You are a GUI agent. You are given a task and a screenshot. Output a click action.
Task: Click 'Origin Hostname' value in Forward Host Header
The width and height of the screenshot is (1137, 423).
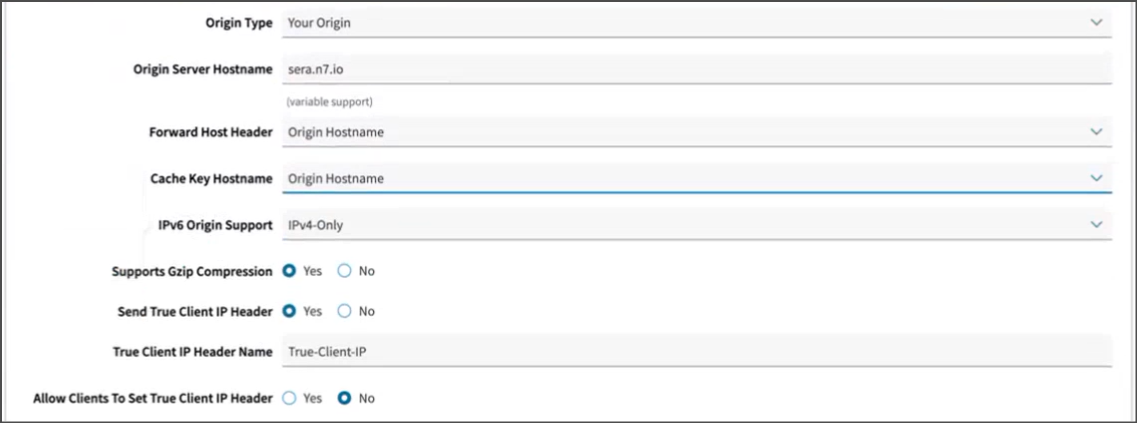point(335,132)
